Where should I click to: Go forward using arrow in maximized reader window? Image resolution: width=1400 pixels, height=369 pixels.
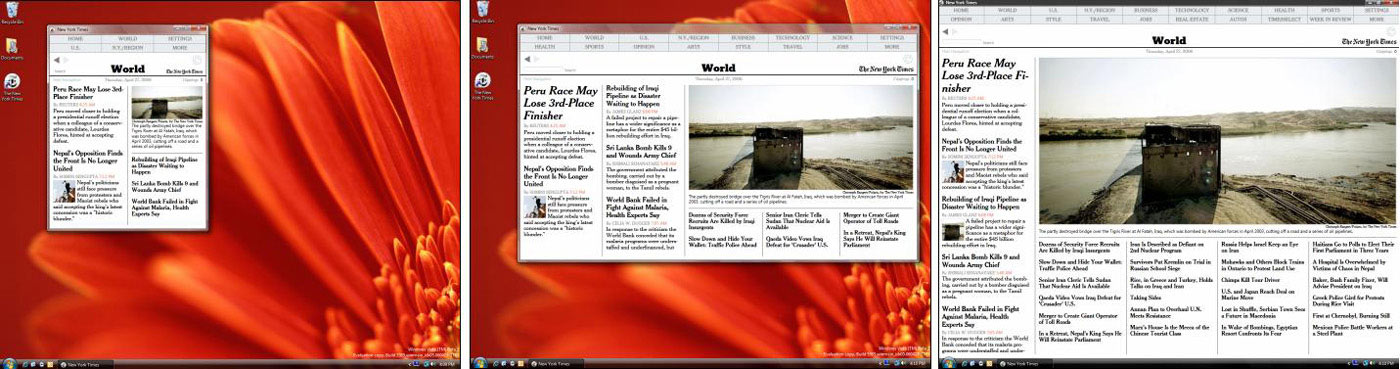pos(954,32)
